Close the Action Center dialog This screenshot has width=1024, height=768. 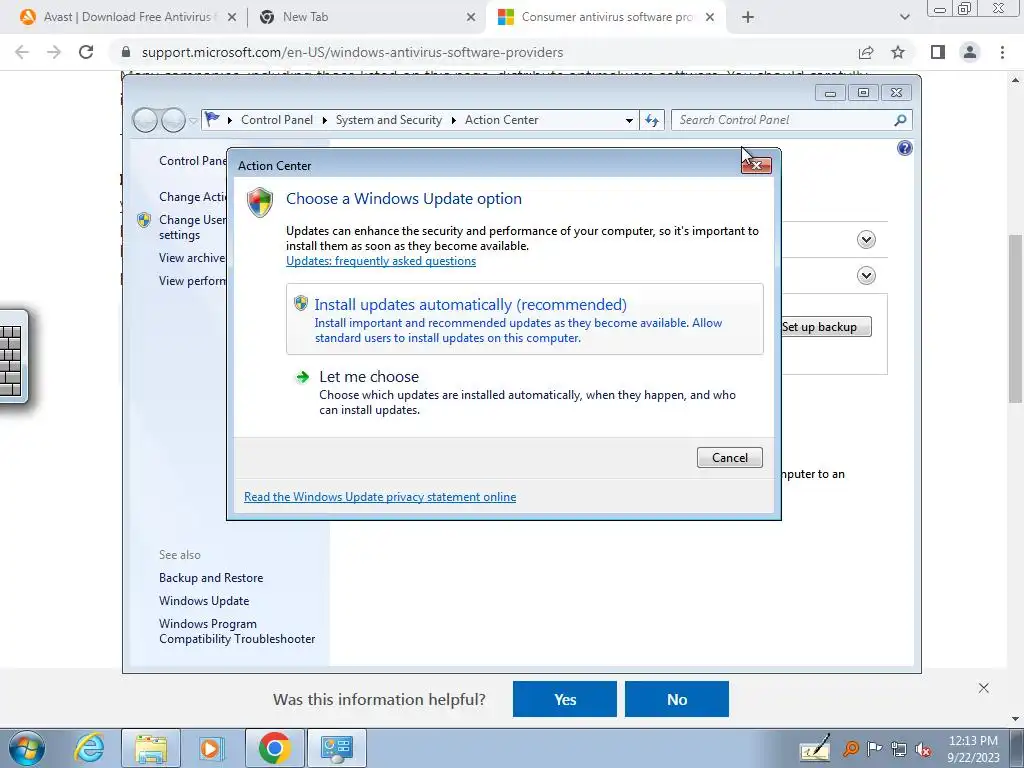756,165
